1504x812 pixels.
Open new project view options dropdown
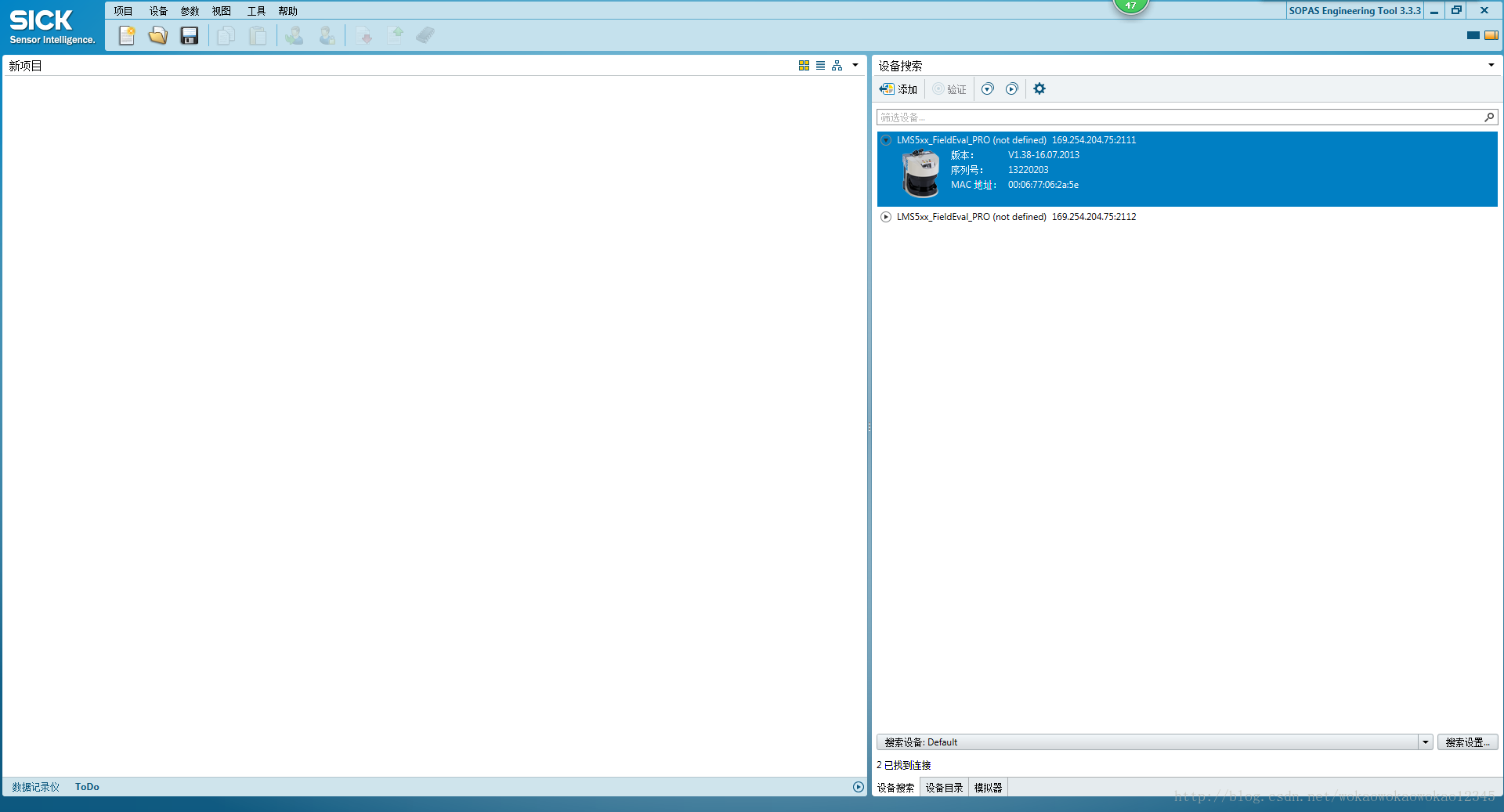point(855,66)
